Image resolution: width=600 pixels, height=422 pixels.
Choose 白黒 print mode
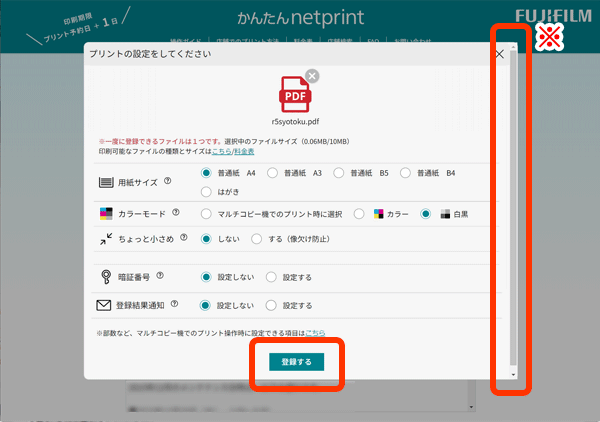click(x=425, y=214)
